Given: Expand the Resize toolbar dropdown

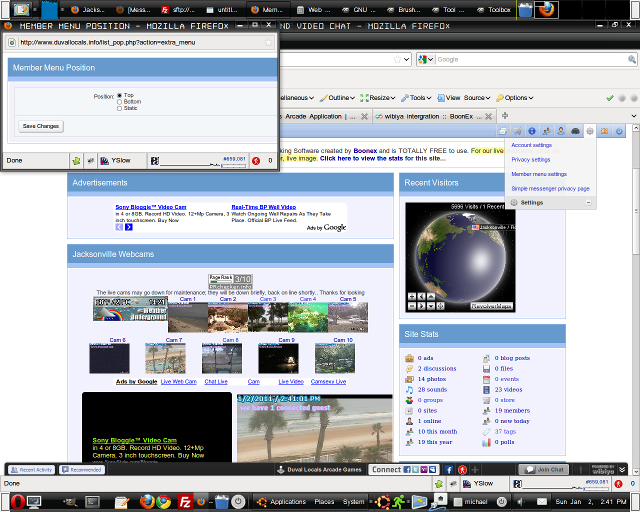Looking at the screenshot, I should click(x=381, y=98).
